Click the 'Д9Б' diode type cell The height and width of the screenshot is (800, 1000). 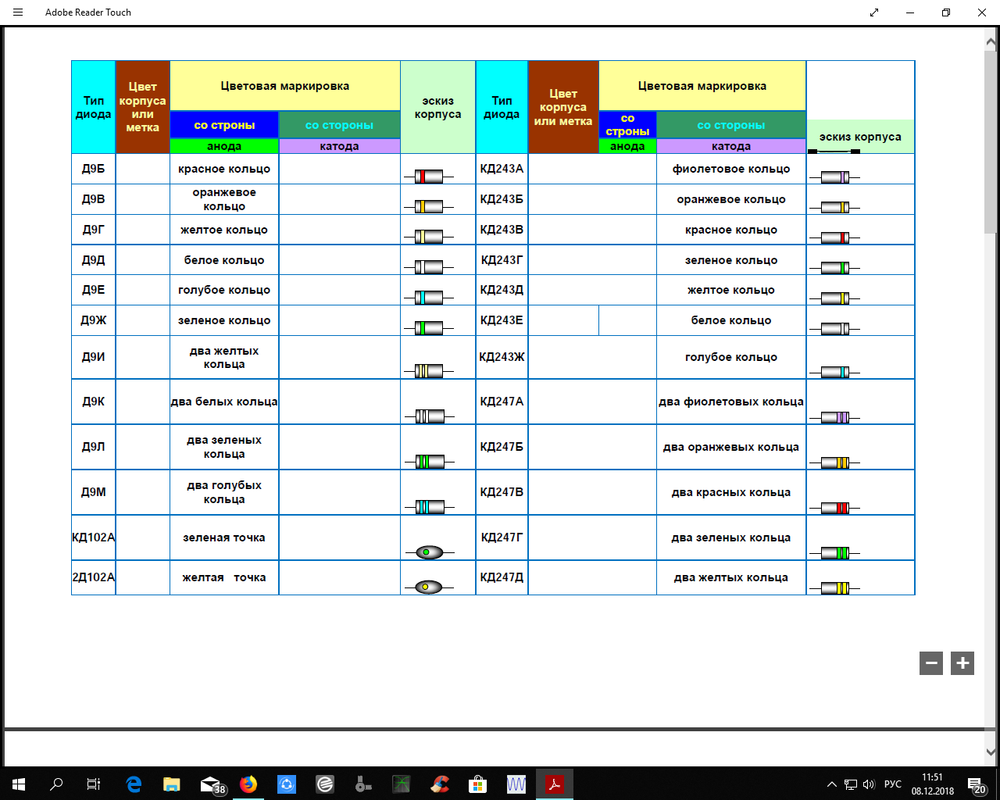[x=93, y=169]
